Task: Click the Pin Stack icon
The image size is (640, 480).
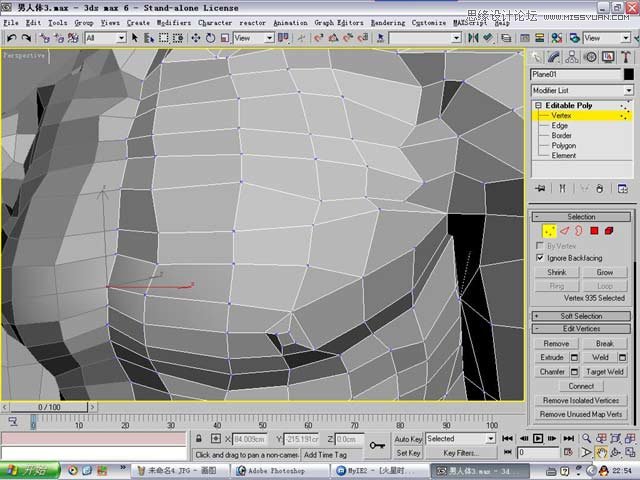Action: (x=540, y=188)
